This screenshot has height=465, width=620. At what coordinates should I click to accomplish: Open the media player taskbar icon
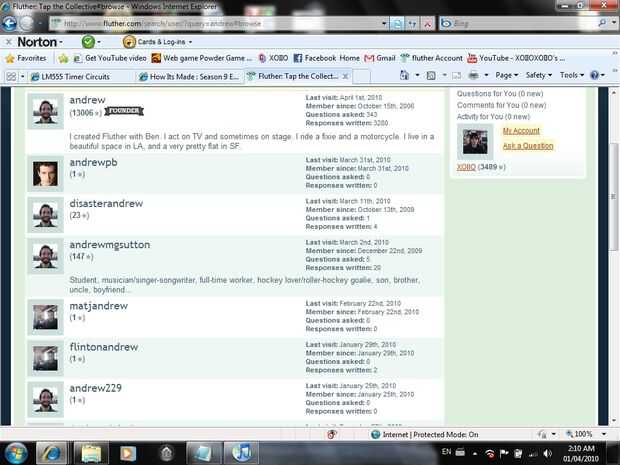pos(128,453)
